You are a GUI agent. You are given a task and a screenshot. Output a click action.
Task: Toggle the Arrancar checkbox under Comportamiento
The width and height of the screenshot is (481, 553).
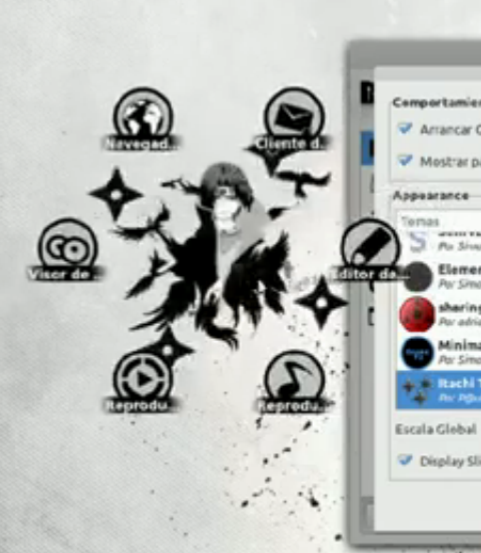[x=404, y=129]
